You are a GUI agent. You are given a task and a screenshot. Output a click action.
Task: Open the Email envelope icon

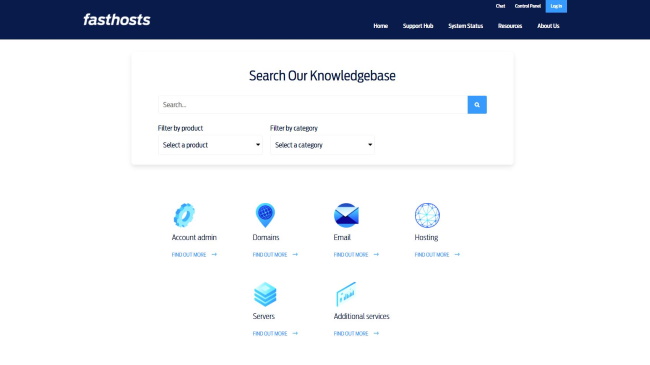point(346,215)
